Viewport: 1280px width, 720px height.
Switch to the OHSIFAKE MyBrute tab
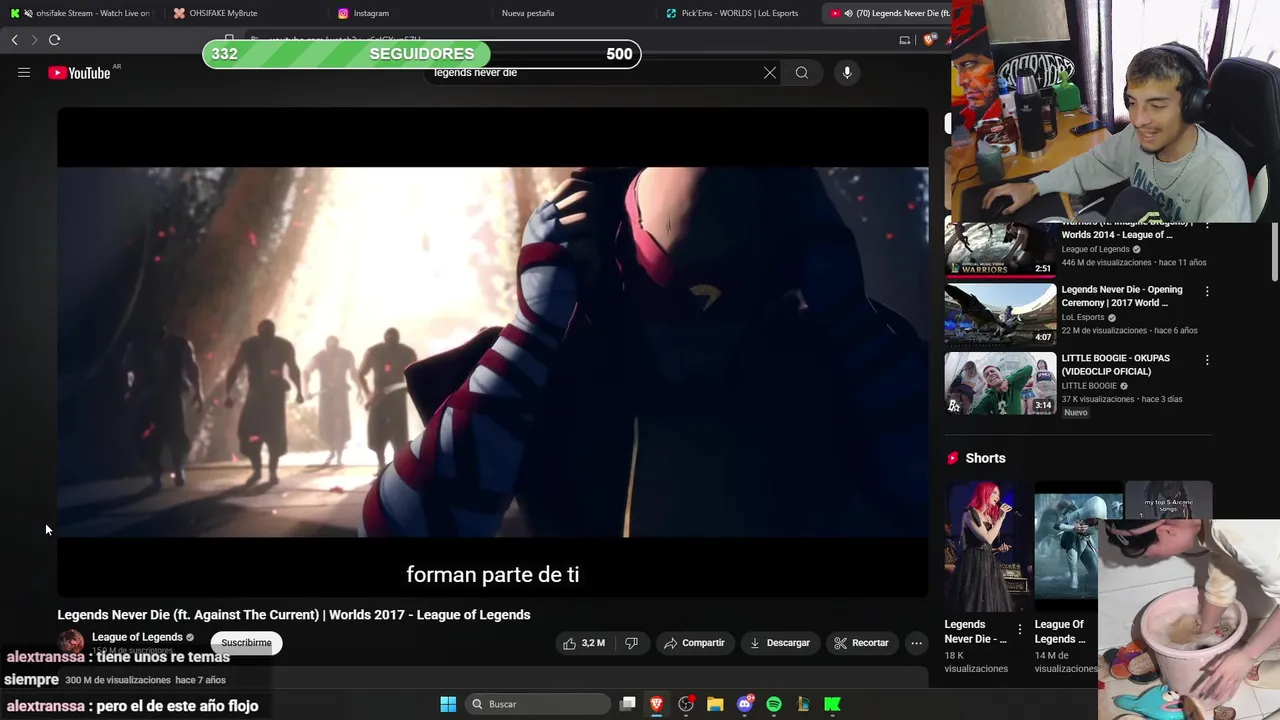[242, 13]
